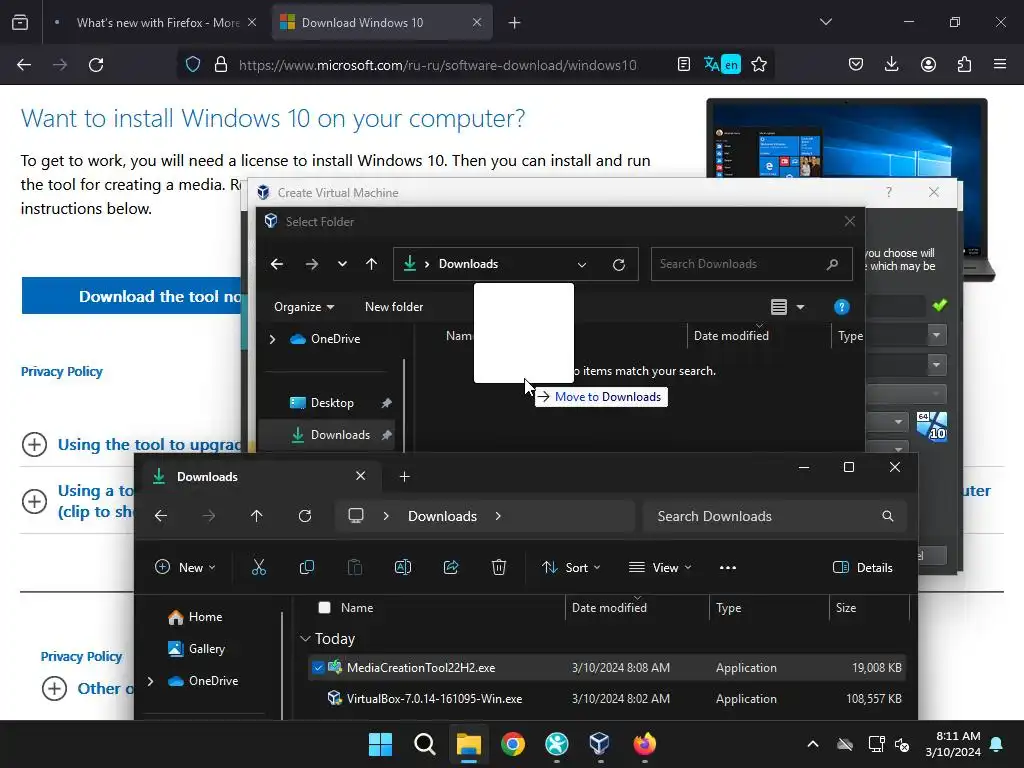Screen dimensions: 1024x768
Task: Click the back arrow in Select Folder dialog
Action: [277, 264]
